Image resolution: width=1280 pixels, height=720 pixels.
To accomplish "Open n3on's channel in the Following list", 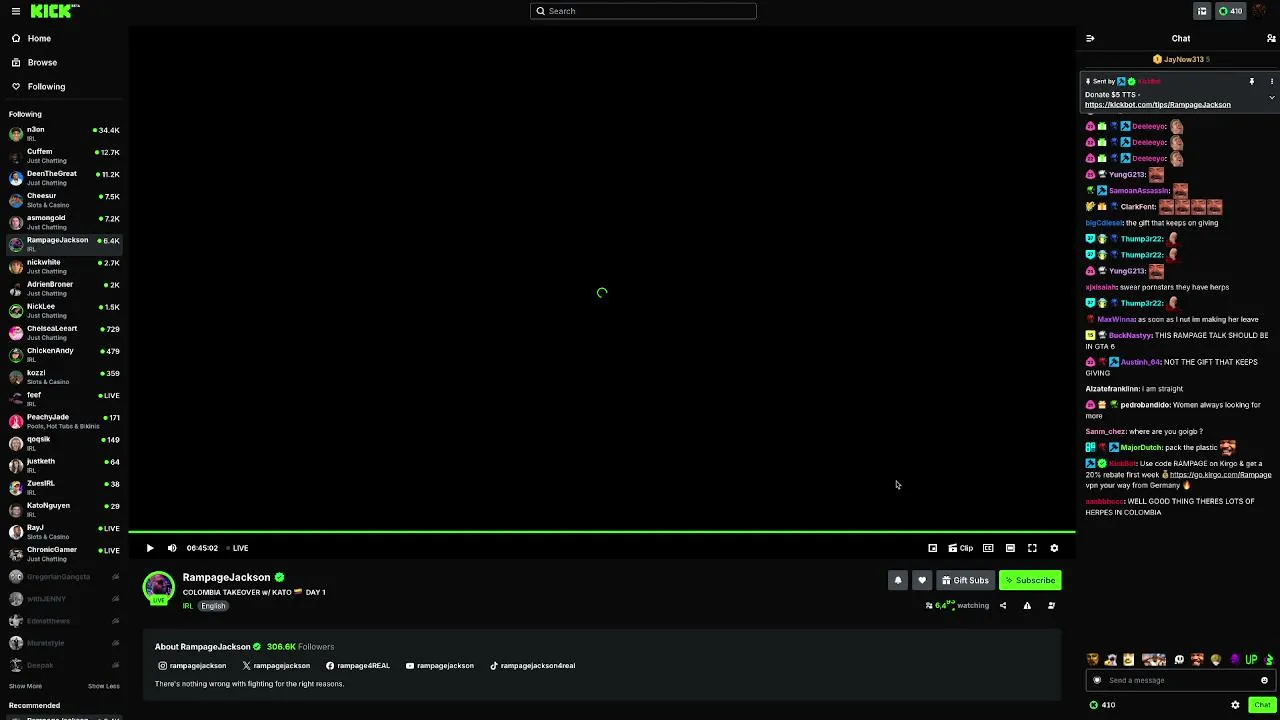I will click(64, 134).
